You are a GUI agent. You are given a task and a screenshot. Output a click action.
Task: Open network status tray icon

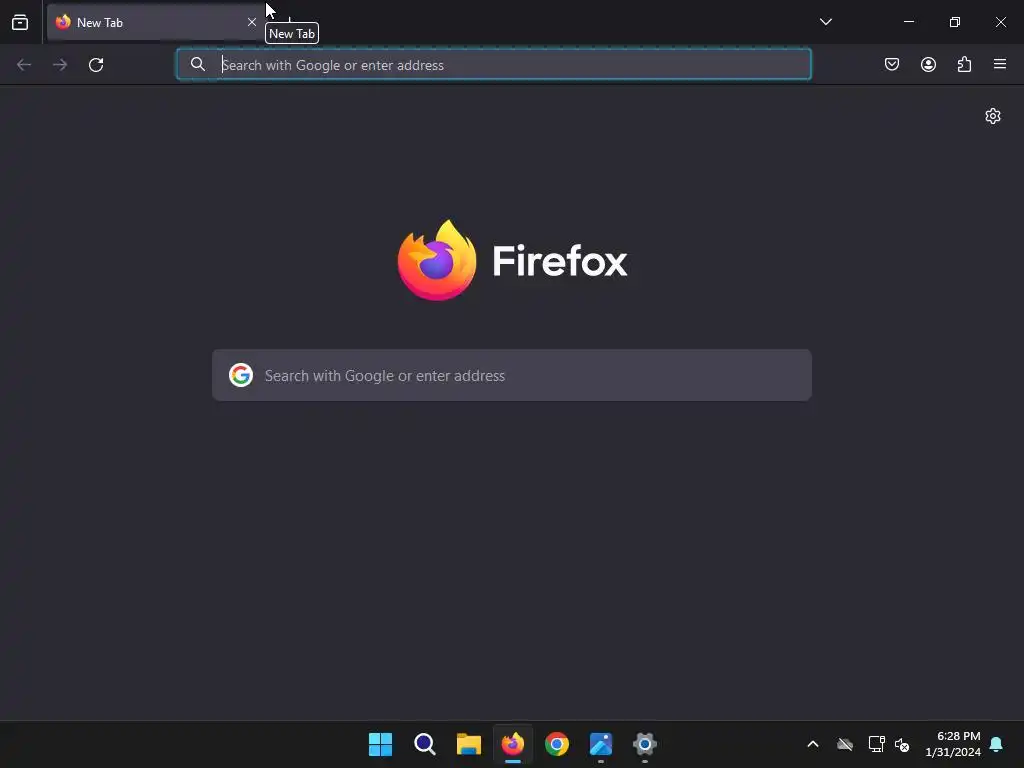point(876,744)
